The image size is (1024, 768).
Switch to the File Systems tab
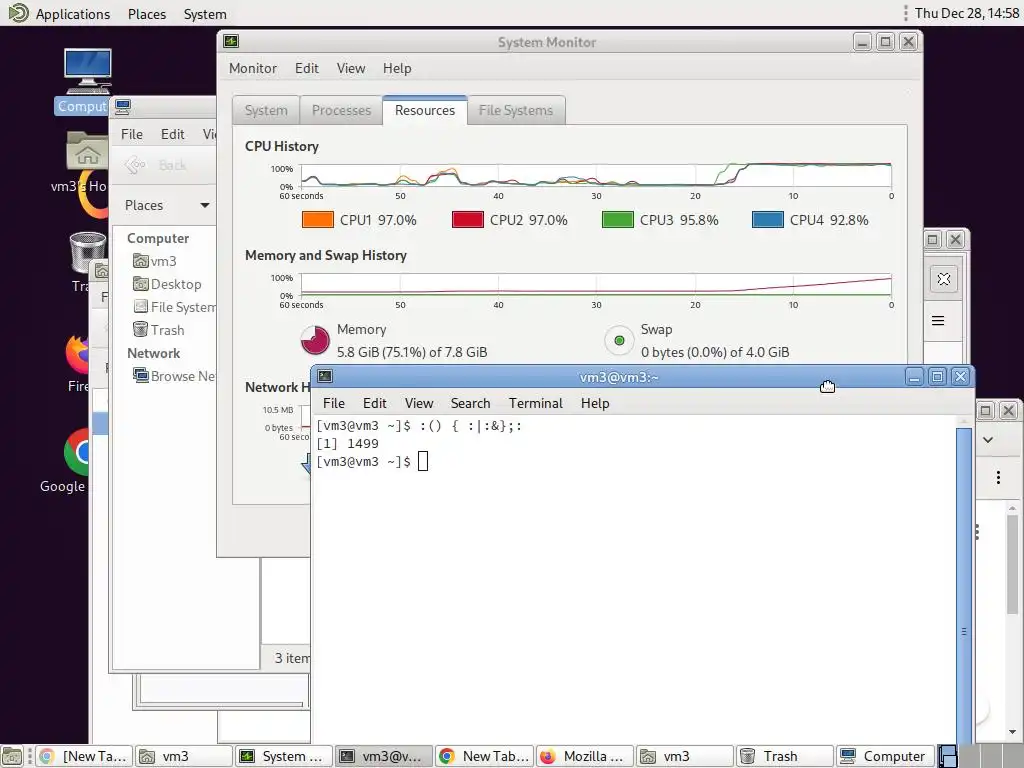515,110
